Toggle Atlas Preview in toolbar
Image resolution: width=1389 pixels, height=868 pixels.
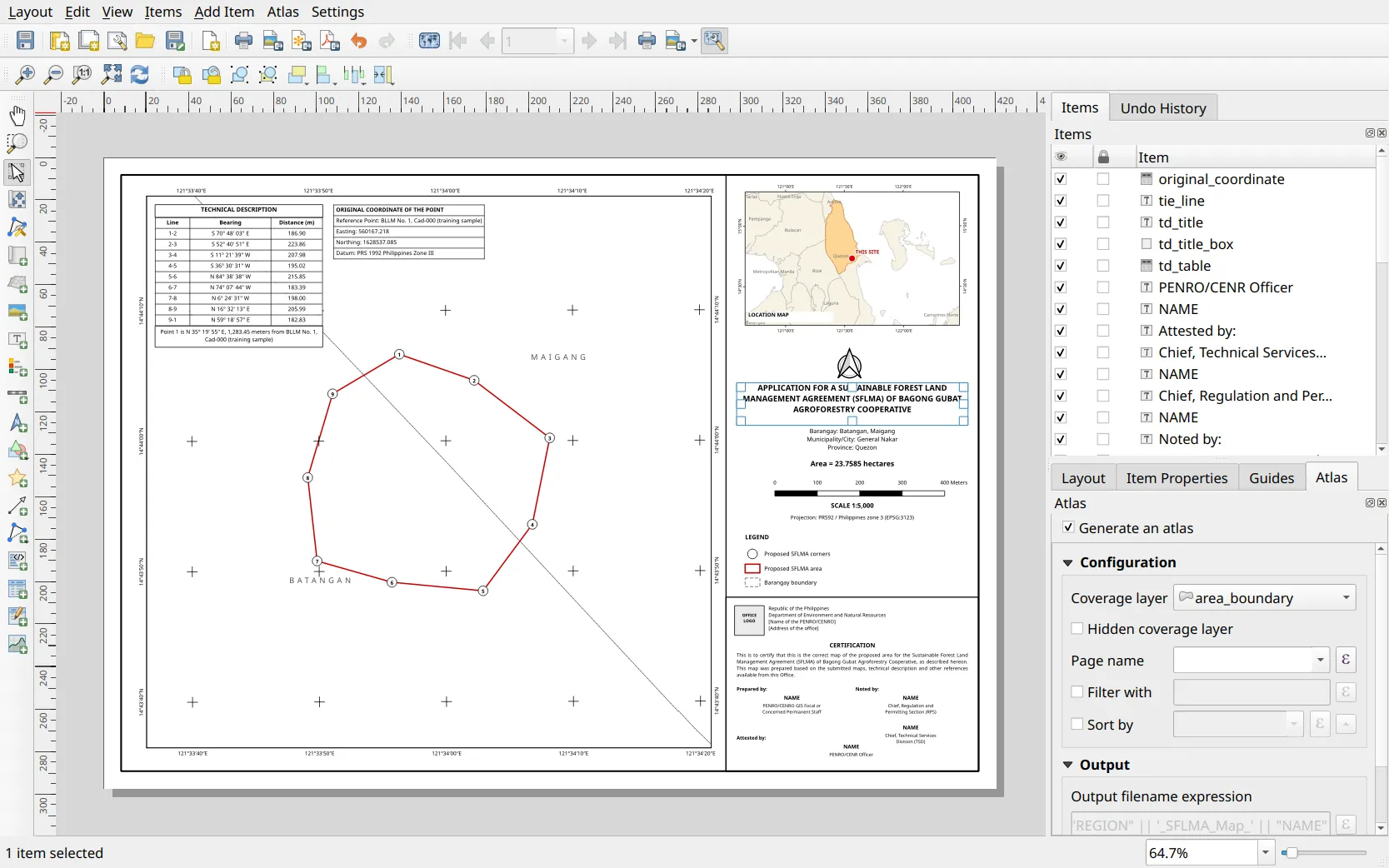[429, 41]
